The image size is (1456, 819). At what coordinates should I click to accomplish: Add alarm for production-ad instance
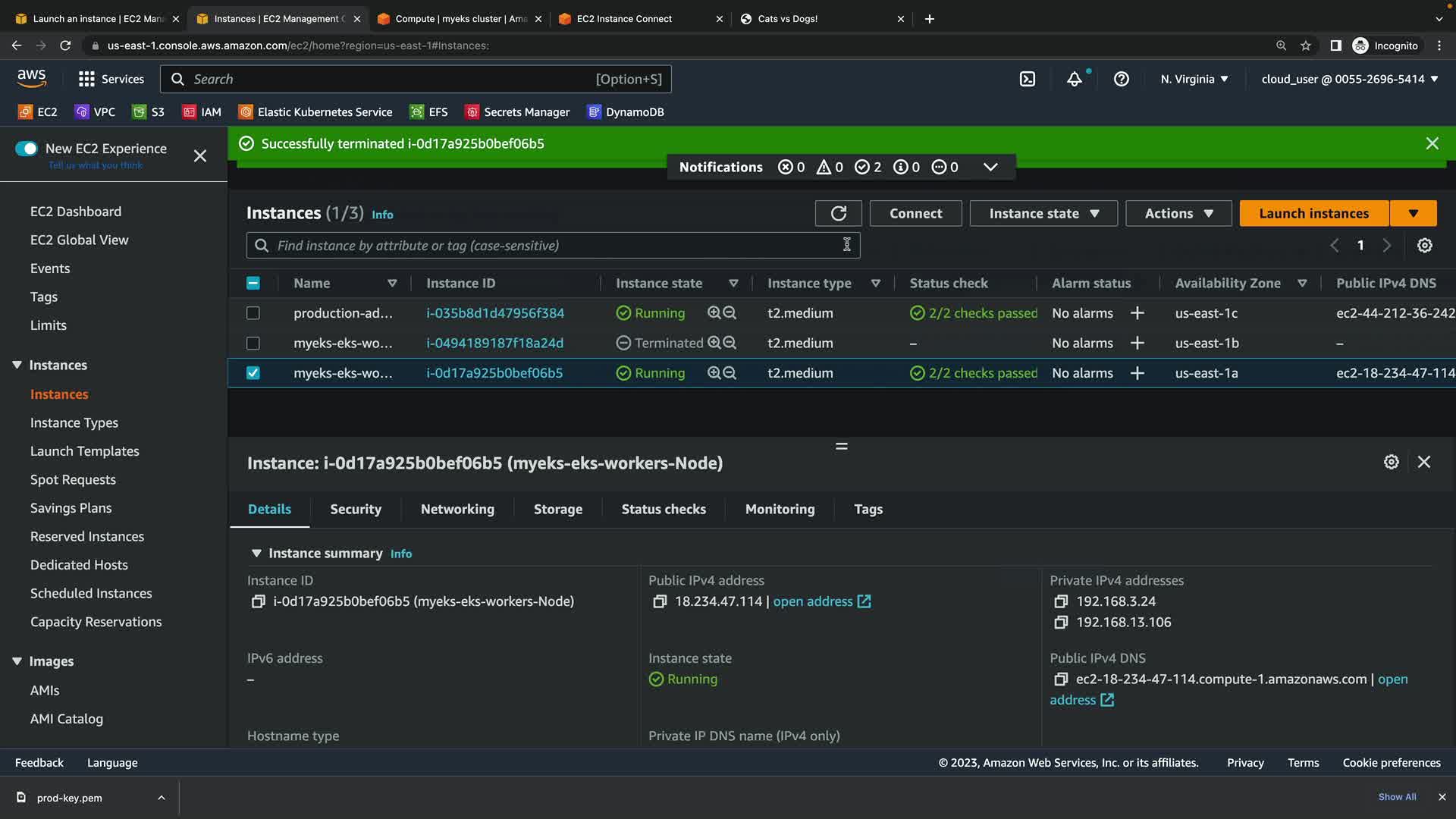tap(1137, 313)
